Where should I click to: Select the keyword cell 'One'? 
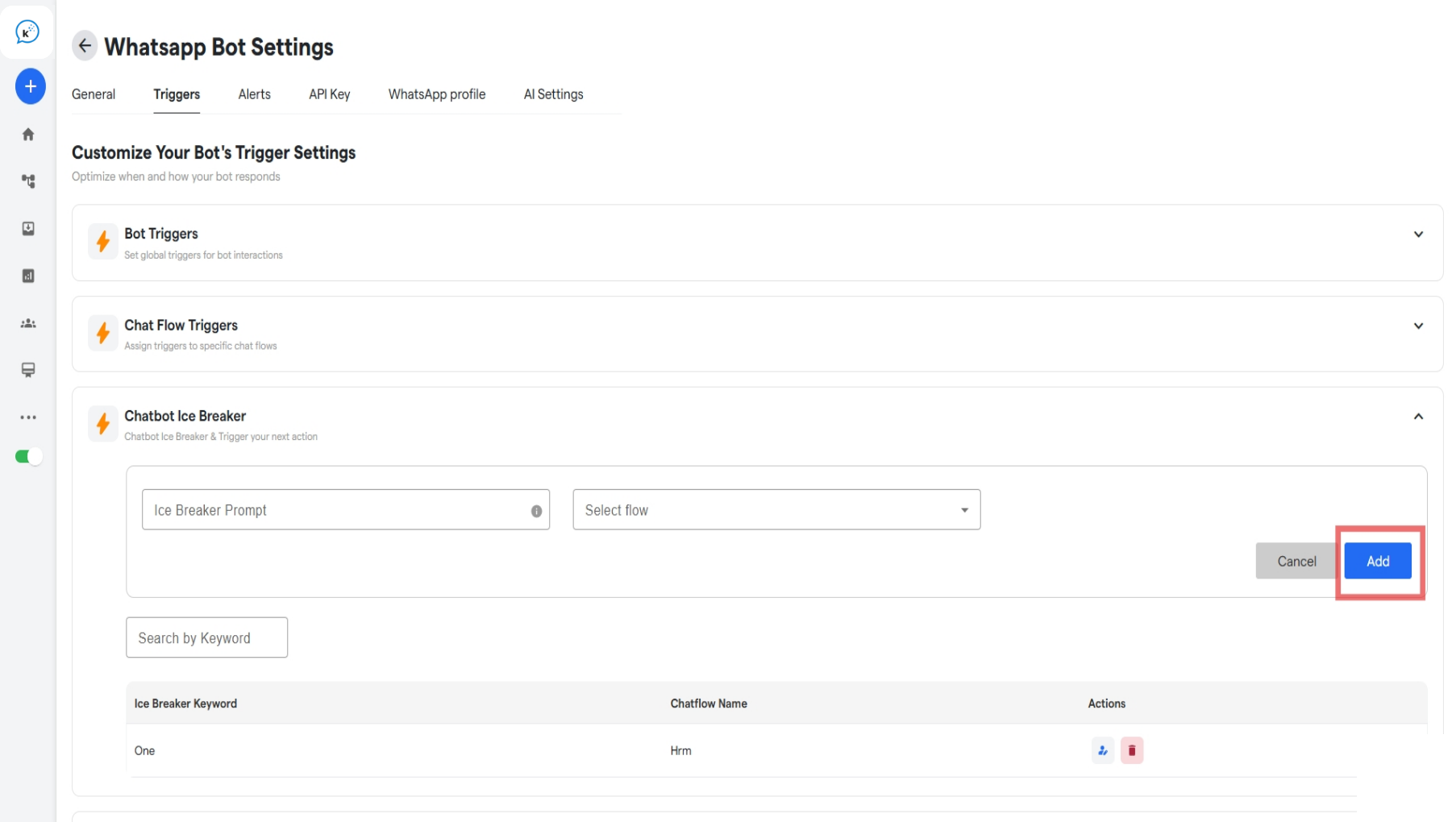[x=144, y=750]
